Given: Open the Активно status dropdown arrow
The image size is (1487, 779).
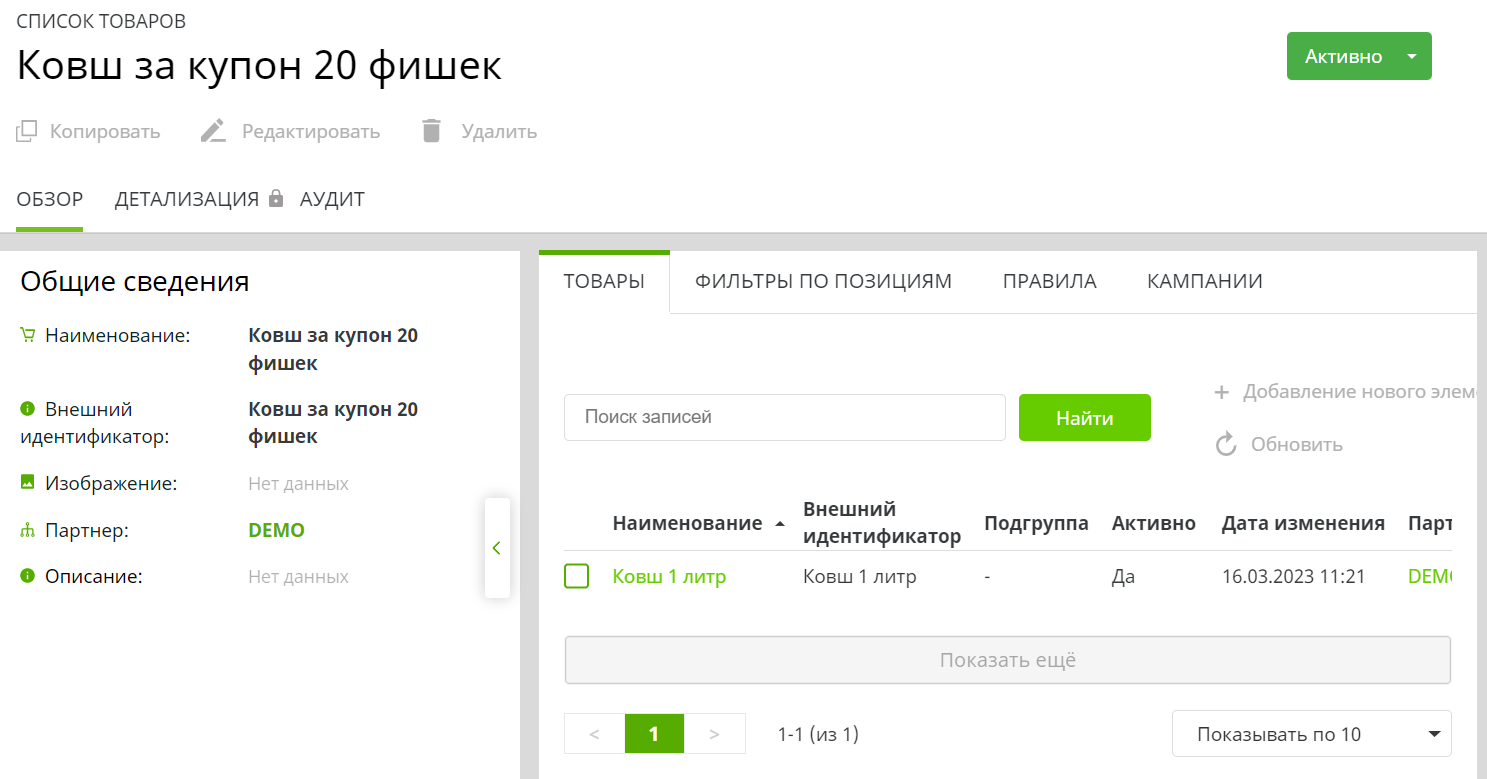Looking at the screenshot, I should (1411, 56).
